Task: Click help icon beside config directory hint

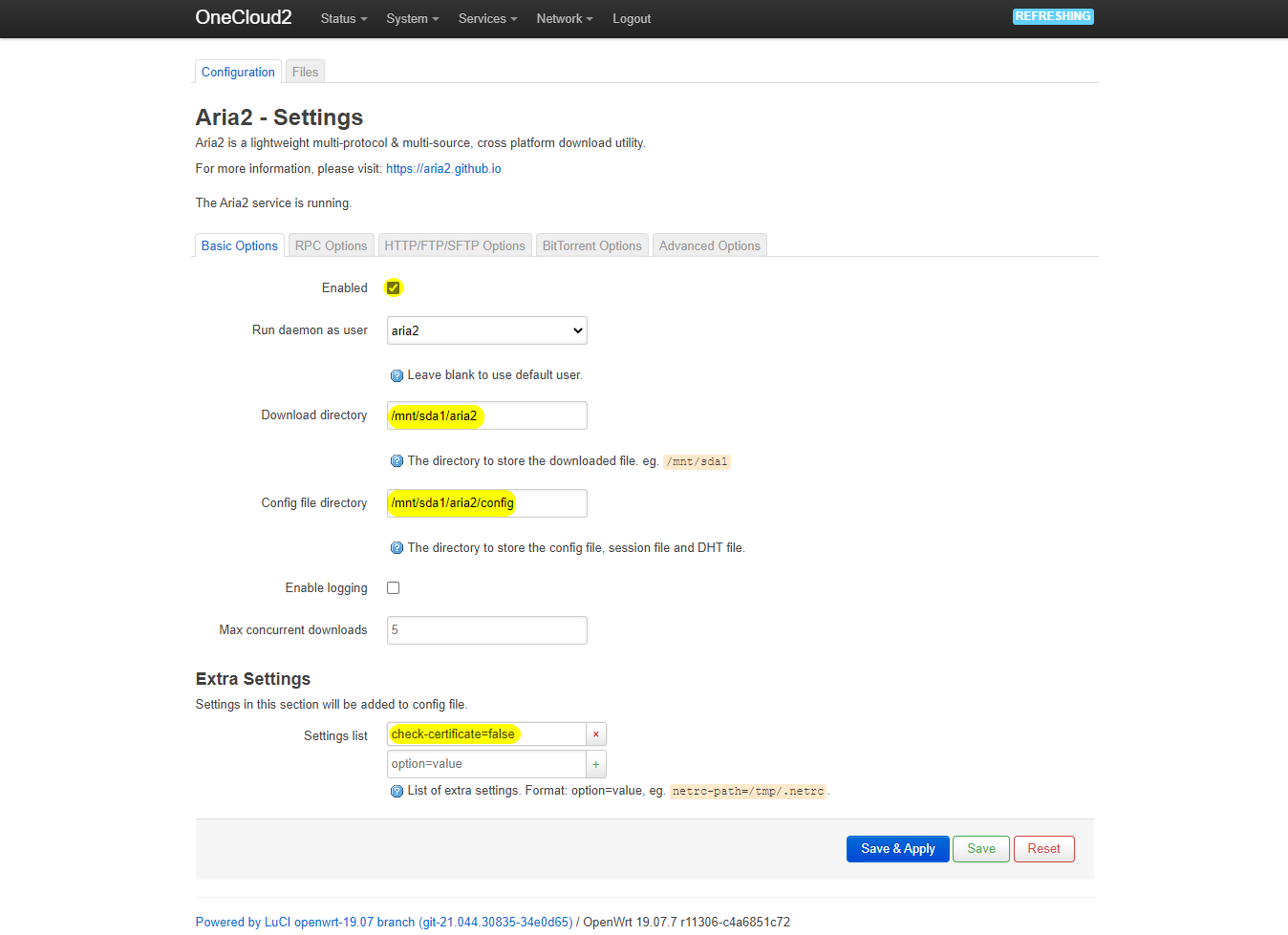Action: click(397, 548)
